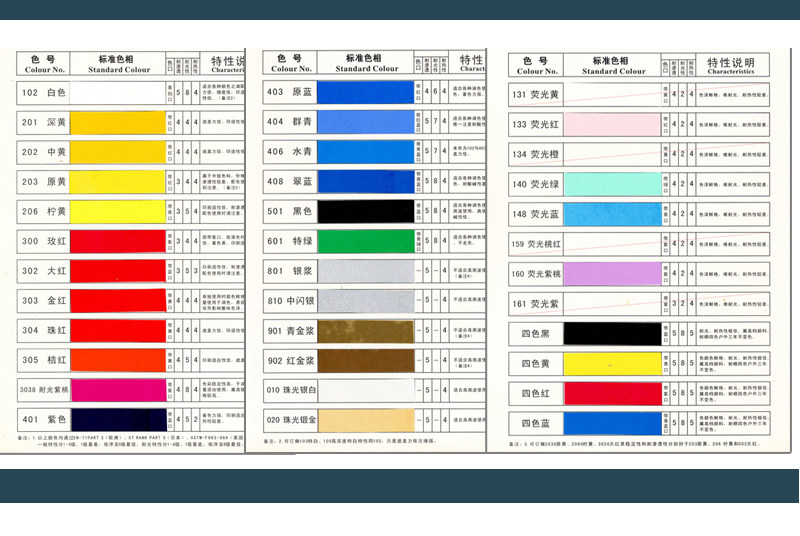Click the 201 deep yellow colour swatch

(x=118, y=123)
